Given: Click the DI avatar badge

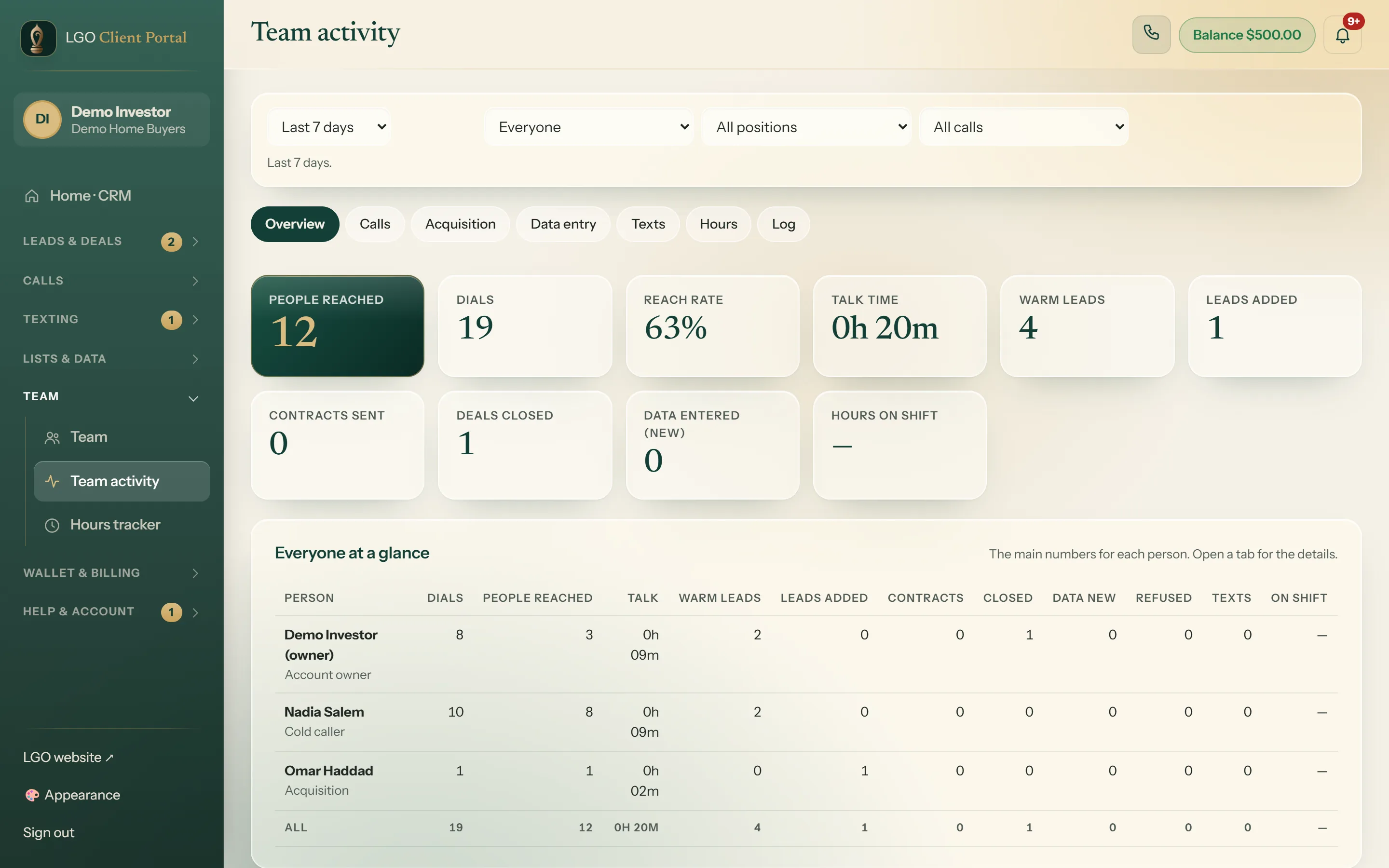Looking at the screenshot, I should pyautogui.click(x=42, y=120).
